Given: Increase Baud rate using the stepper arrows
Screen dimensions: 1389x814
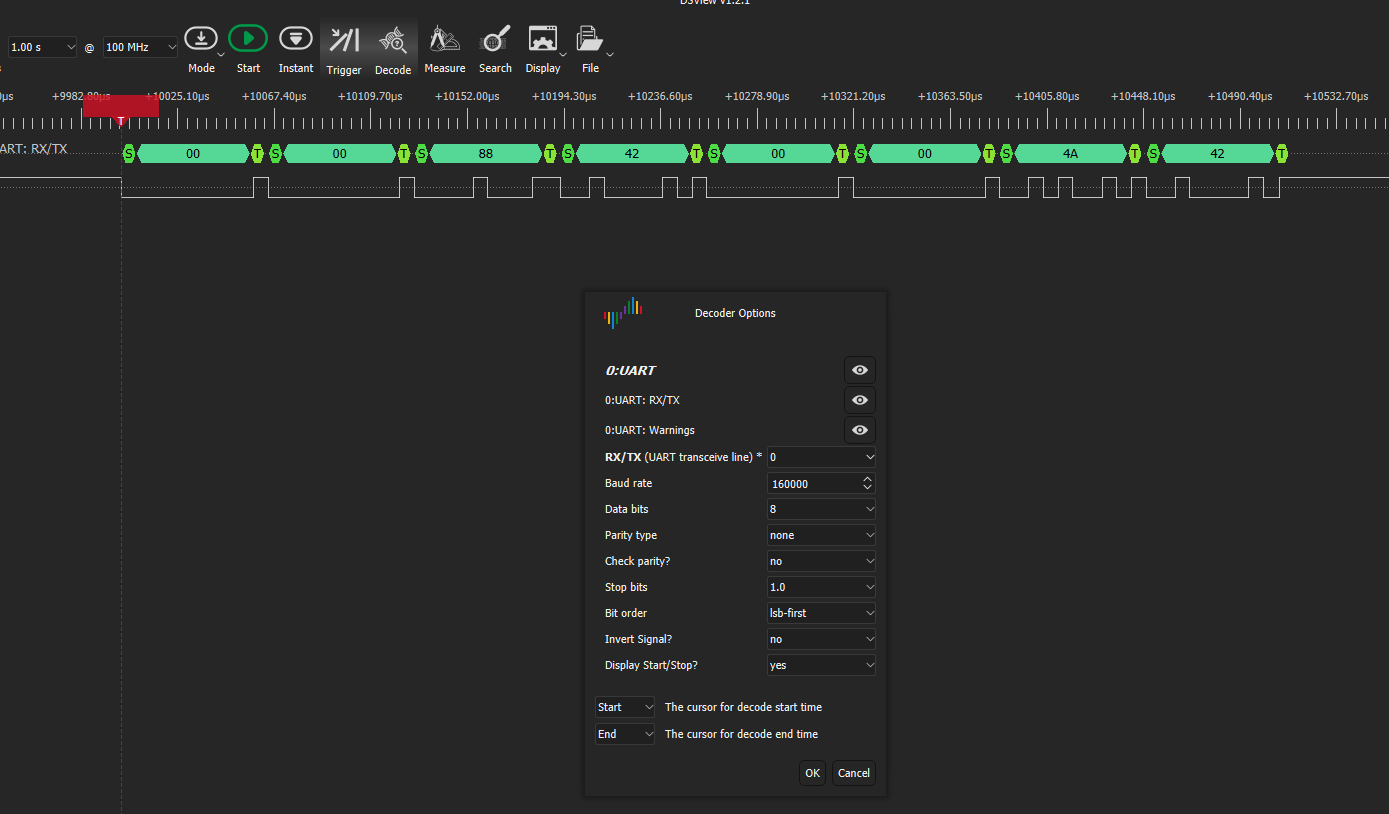Looking at the screenshot, I should (x=867, y=479).
